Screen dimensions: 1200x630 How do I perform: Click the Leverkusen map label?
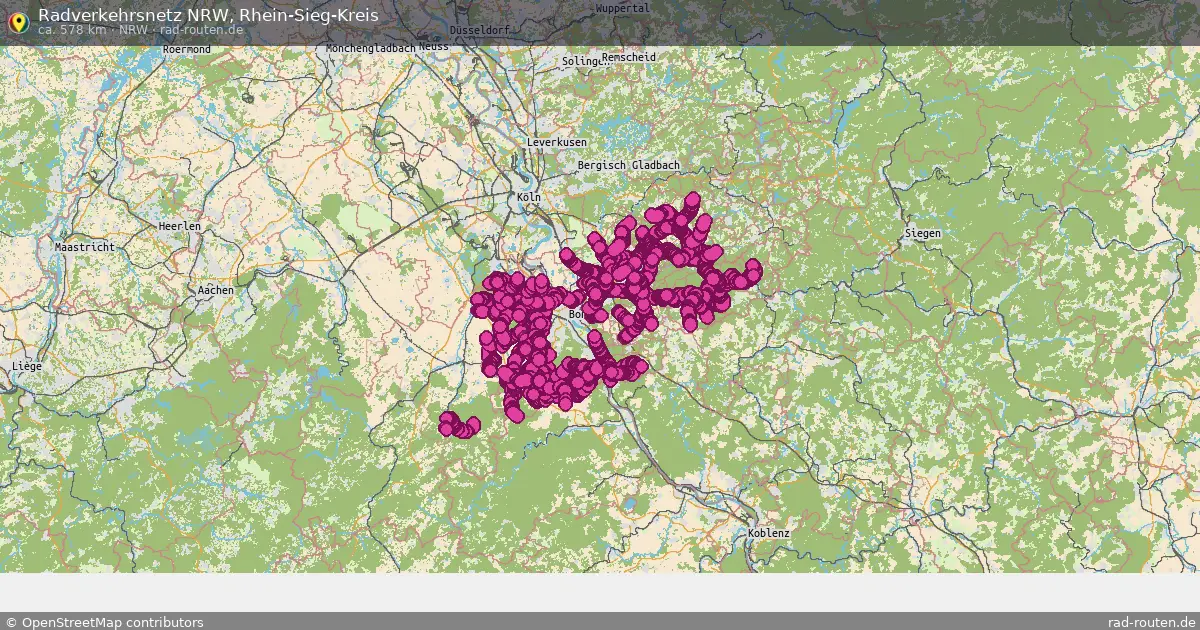click(557, 143)
